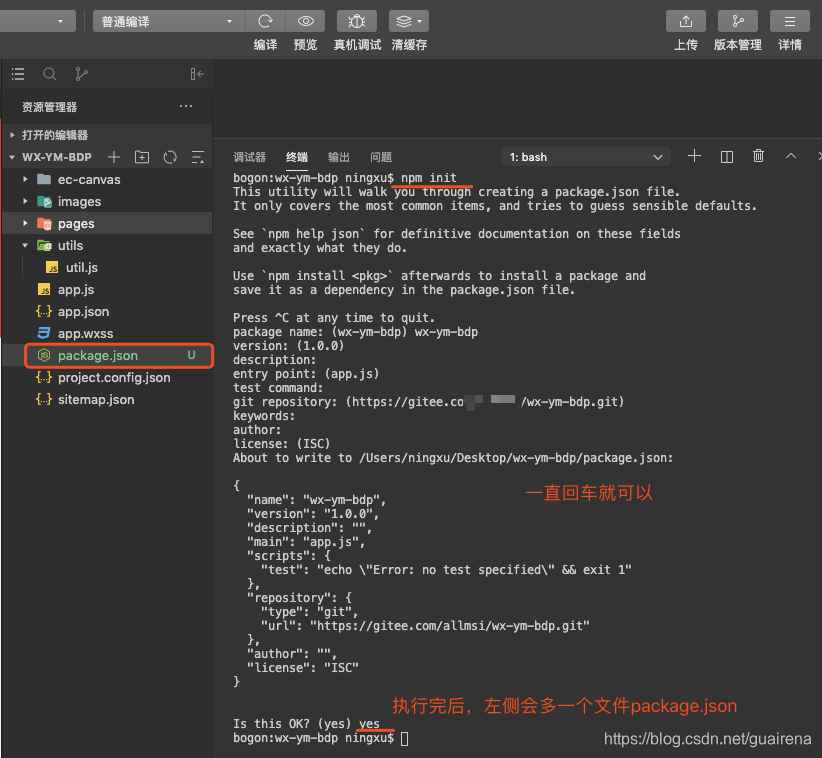
Task: Create new file in WX-YM-BDP
Action: coord(114,157)
